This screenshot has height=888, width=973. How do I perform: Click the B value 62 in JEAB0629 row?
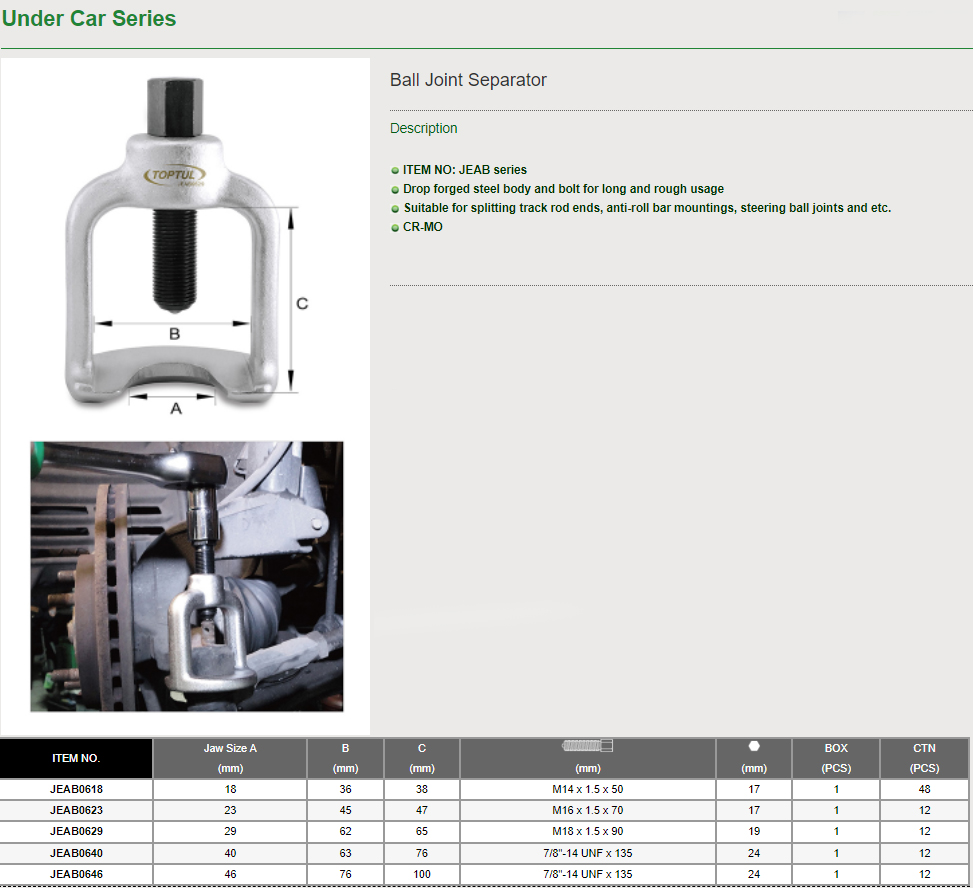(x=346, y=832)
